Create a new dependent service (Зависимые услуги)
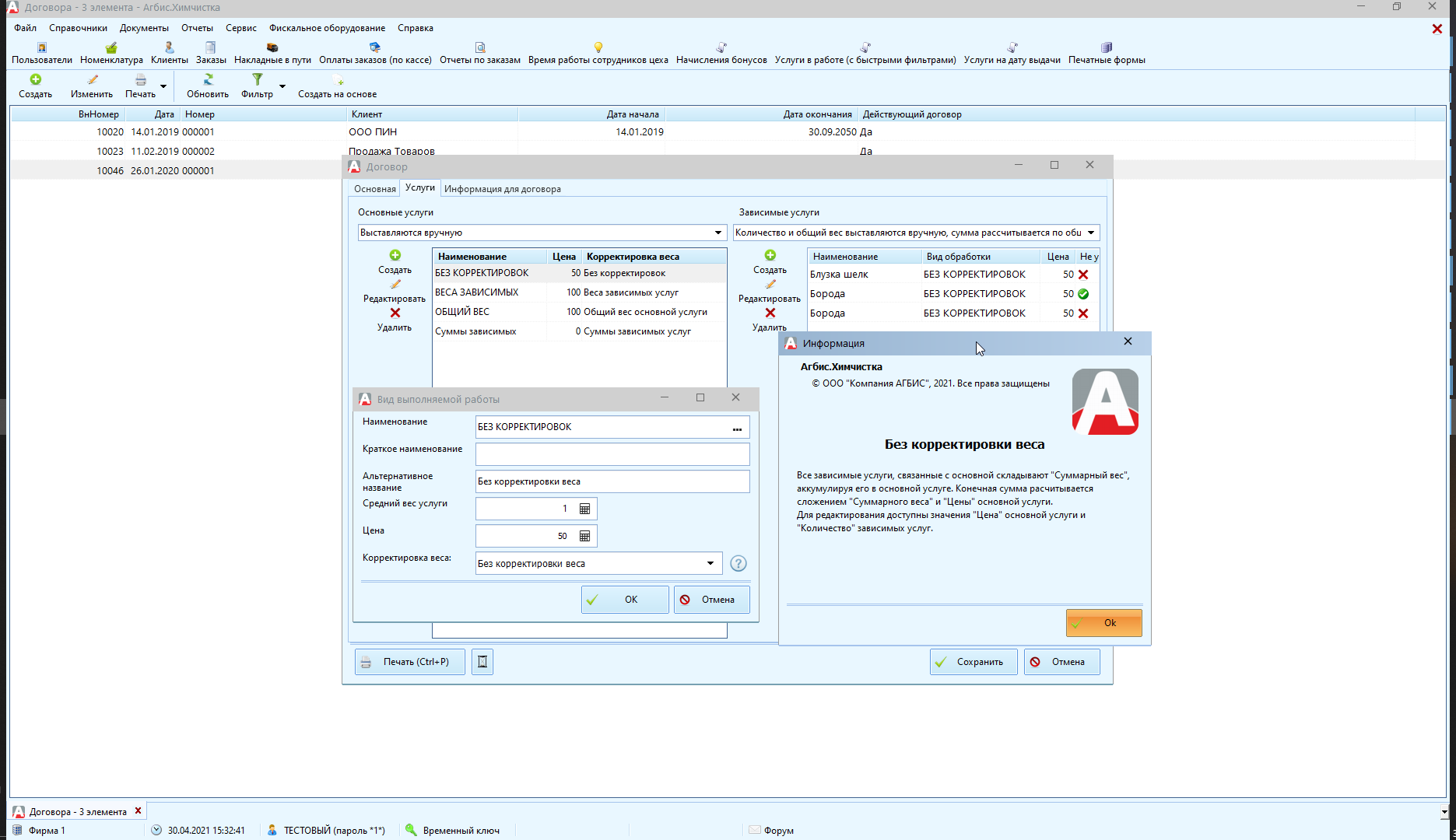Image resolution: width=1456 pixels, height=840 pixels. pos(770,262)
